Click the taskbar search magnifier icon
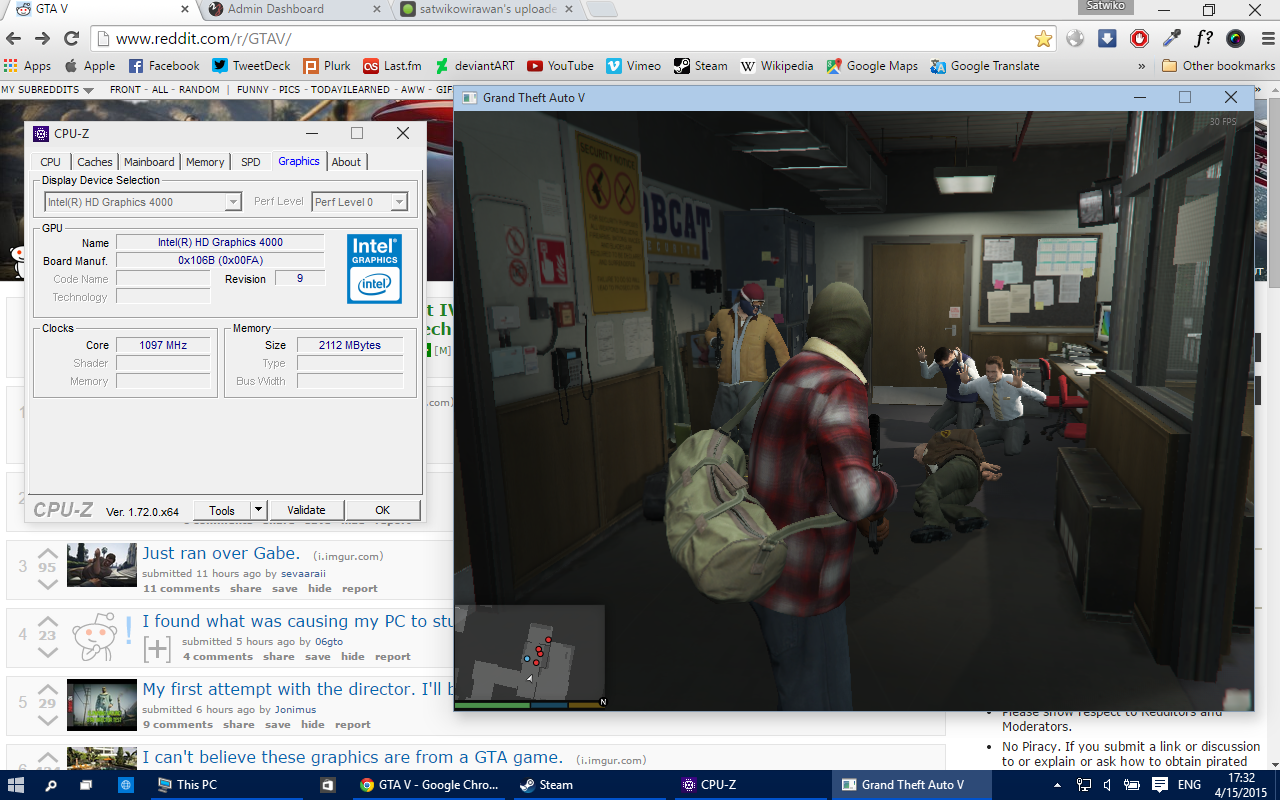Image resolution: width=1280 pixels, height=800 pixels. pyautogui.click(x=51, y=785)
